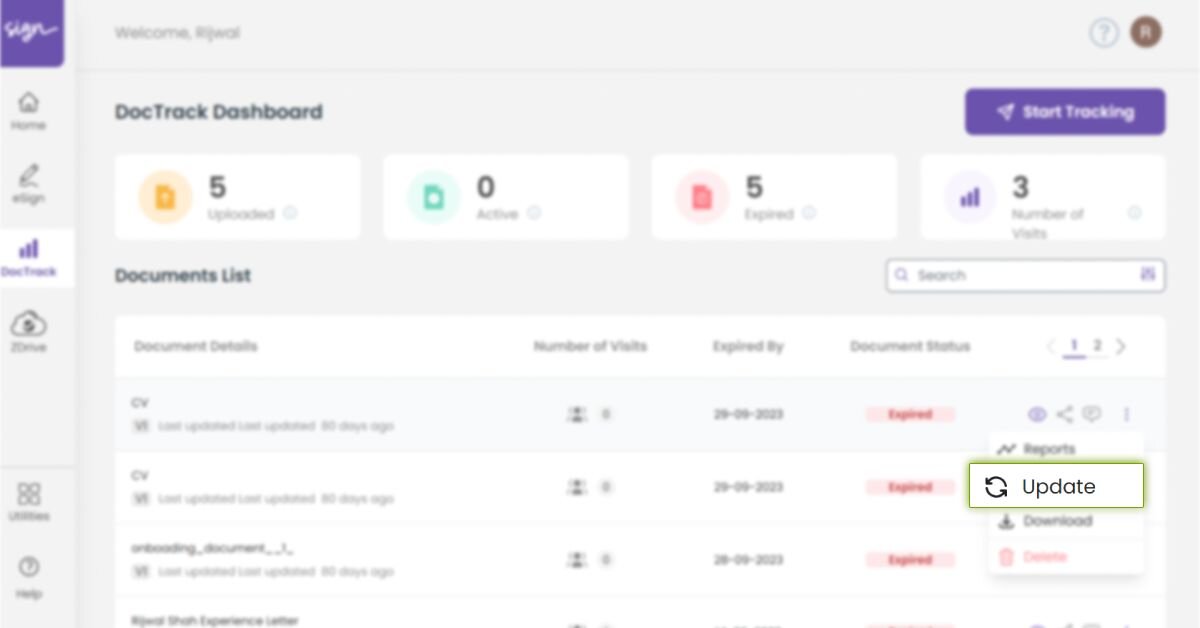Viewport: 1200px width, 628px height.
Task: Show info tooltip for Number of Visits card
Action: (x=1134, y=213)
